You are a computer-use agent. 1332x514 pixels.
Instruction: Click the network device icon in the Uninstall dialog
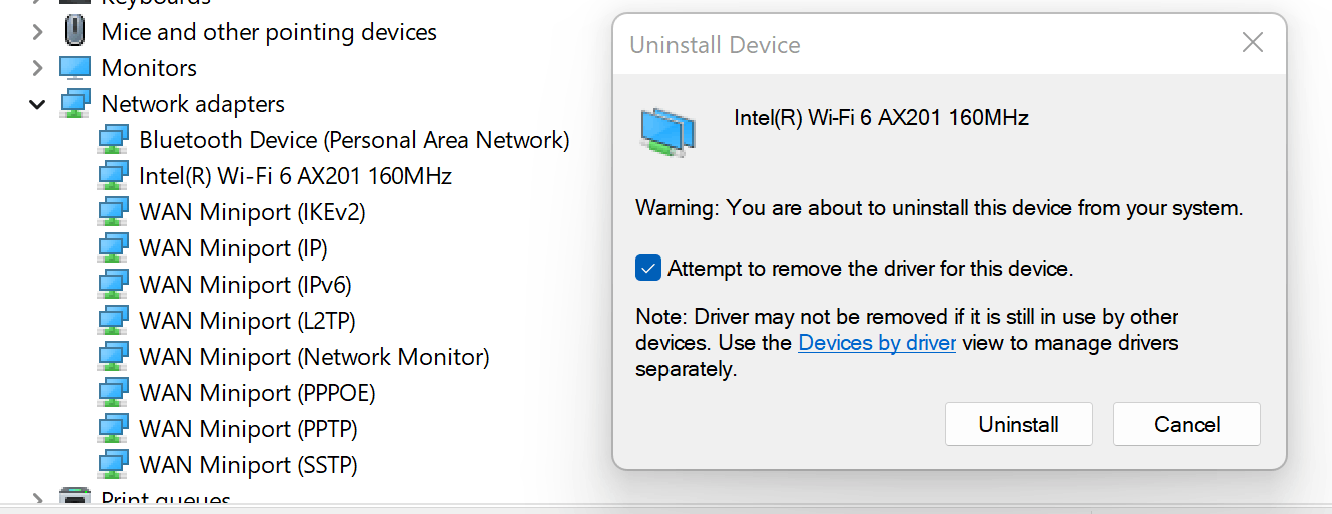pos(669,132)
